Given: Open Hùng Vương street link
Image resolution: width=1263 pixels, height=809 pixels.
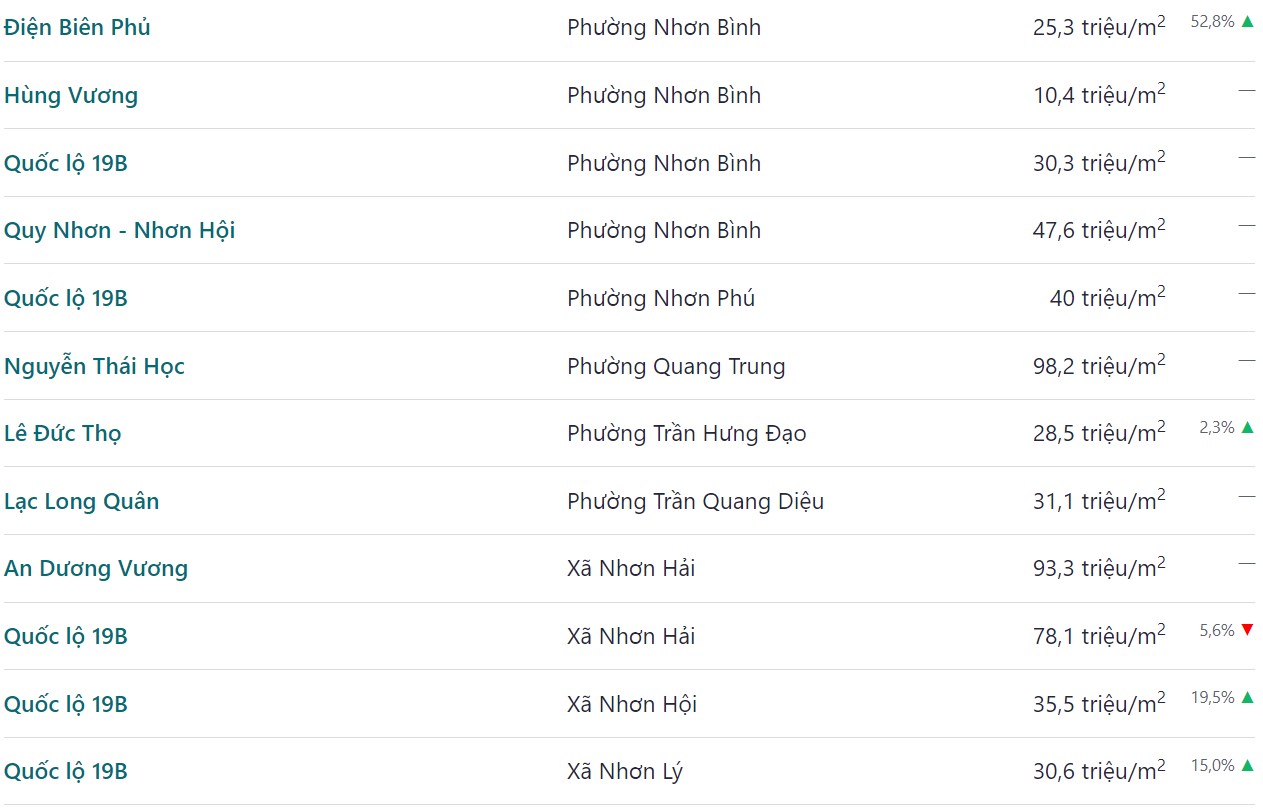Looking at the screenshot, I should click(x=71, y=95).
